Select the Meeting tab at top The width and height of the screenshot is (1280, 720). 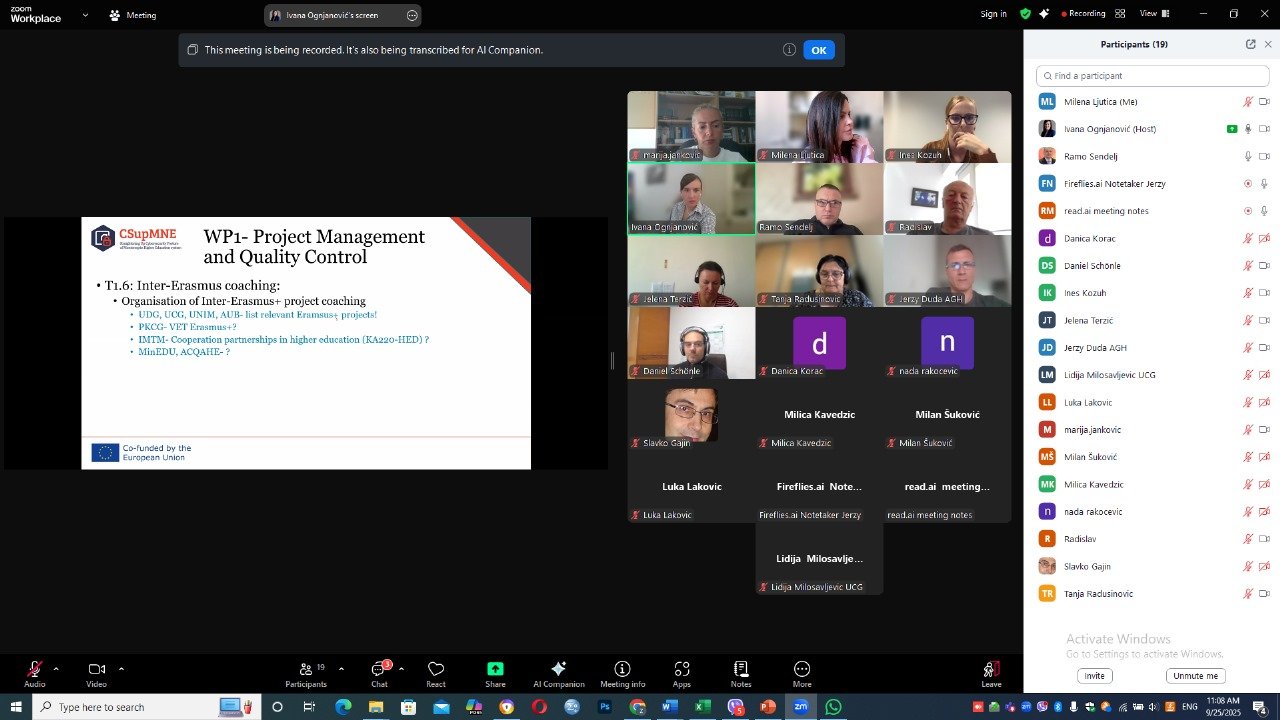[133, 15]
